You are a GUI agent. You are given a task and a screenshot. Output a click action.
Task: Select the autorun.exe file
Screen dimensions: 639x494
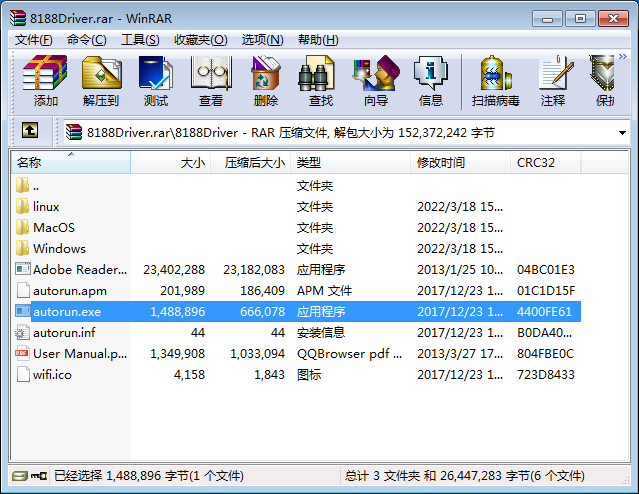click(x=296, y=312)
